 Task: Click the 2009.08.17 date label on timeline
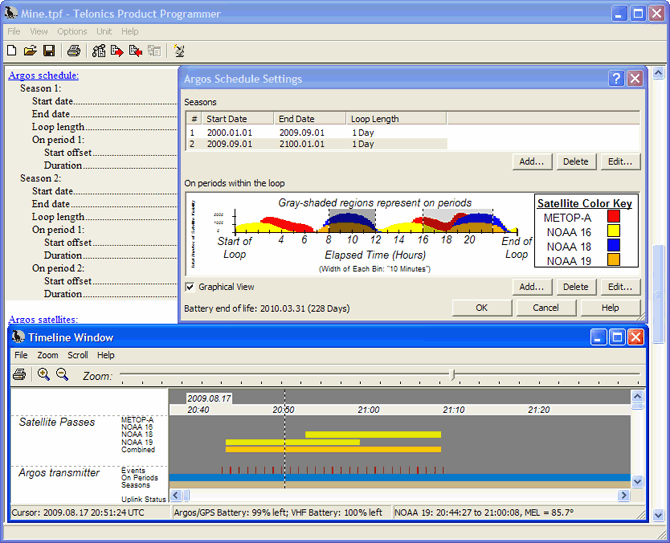[209, 399]
